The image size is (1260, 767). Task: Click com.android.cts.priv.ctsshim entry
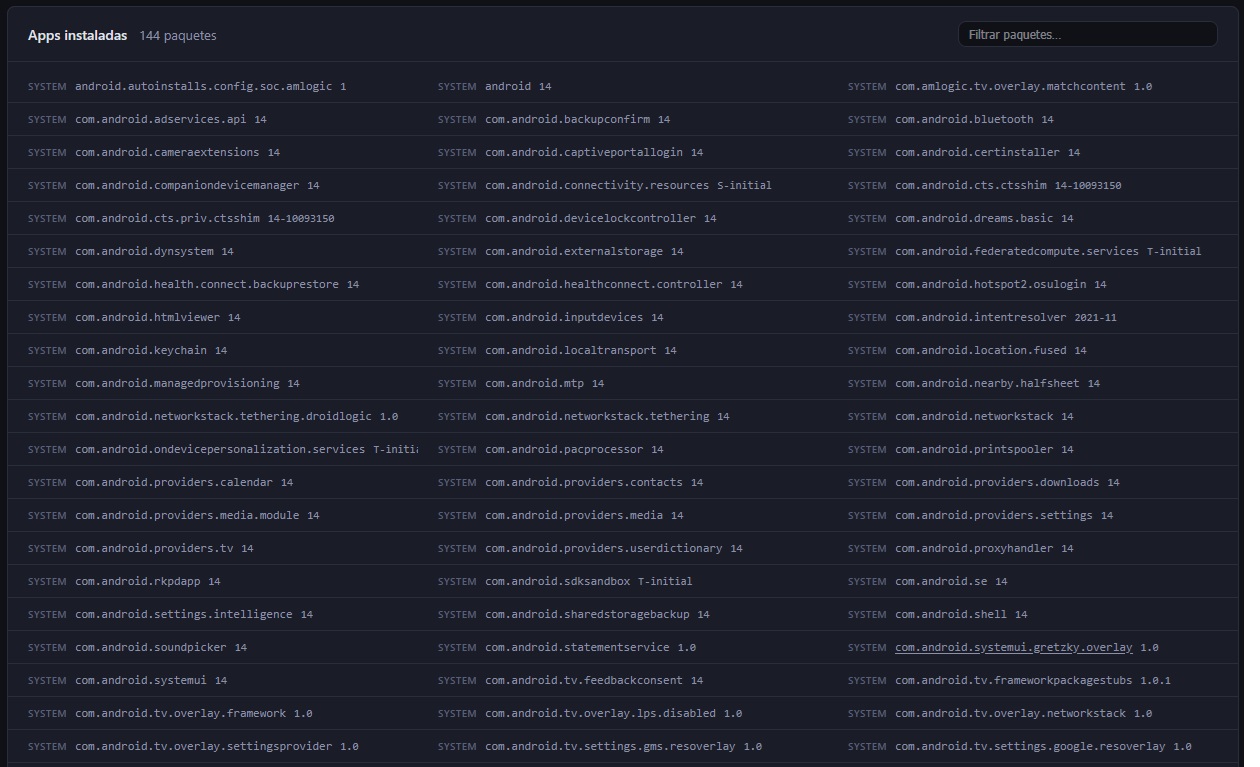coord(167,218)
